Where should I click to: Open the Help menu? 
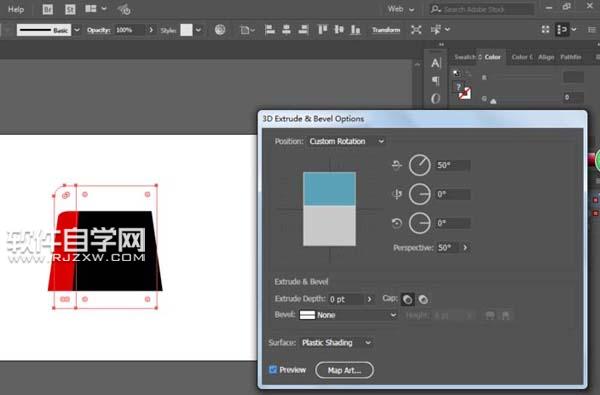click(16, 10)
